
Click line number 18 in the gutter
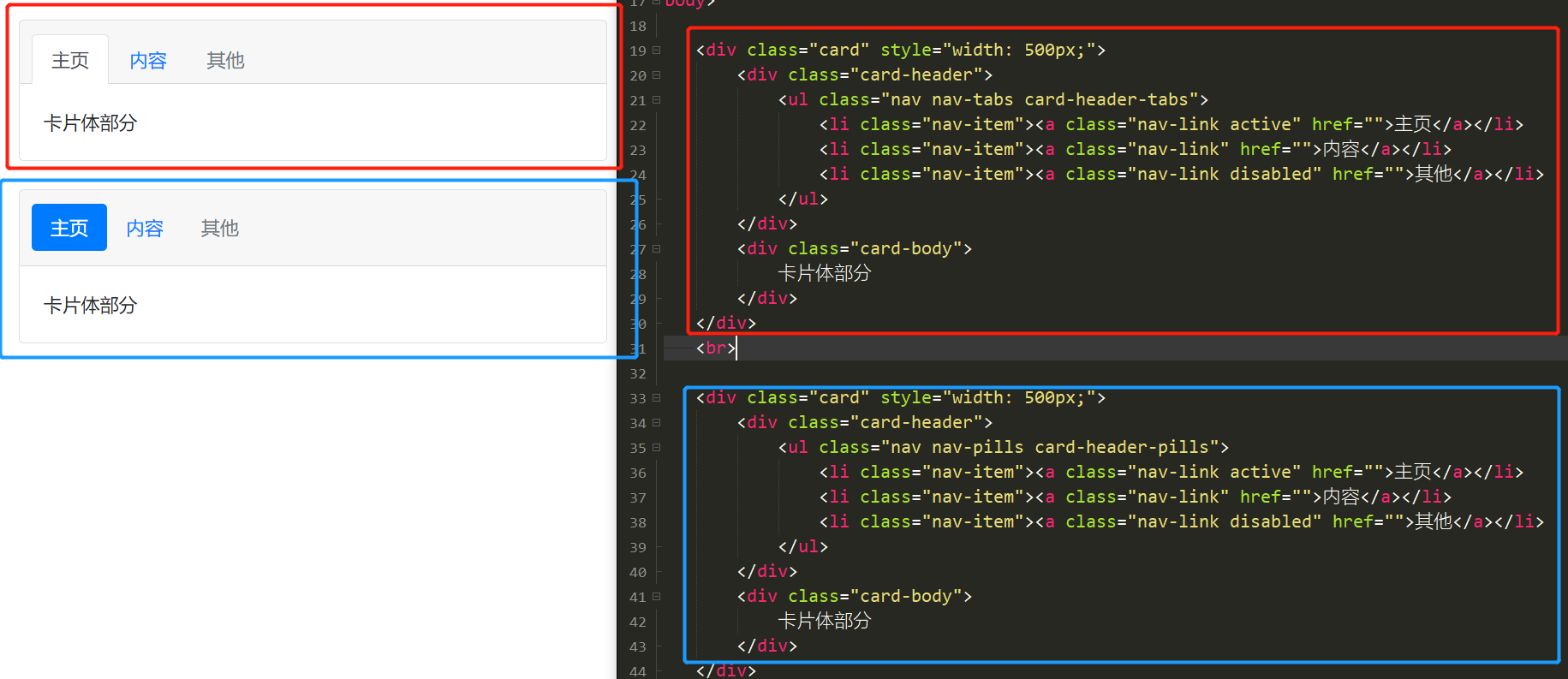(x=638, y=27)
